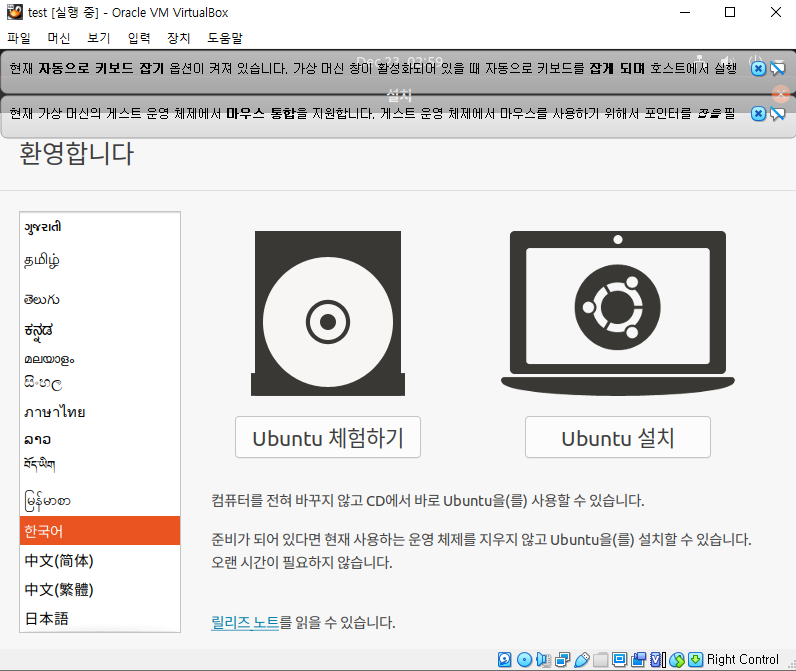The width and height of the screenshot is (796, 671).
Task: Click the CPU virtualization status icon
Action: click(657, 659)
